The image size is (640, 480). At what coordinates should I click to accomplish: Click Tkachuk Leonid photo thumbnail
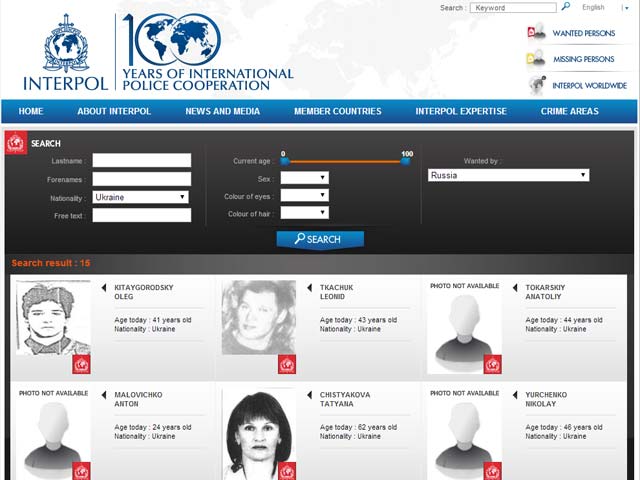click(259, 317)
